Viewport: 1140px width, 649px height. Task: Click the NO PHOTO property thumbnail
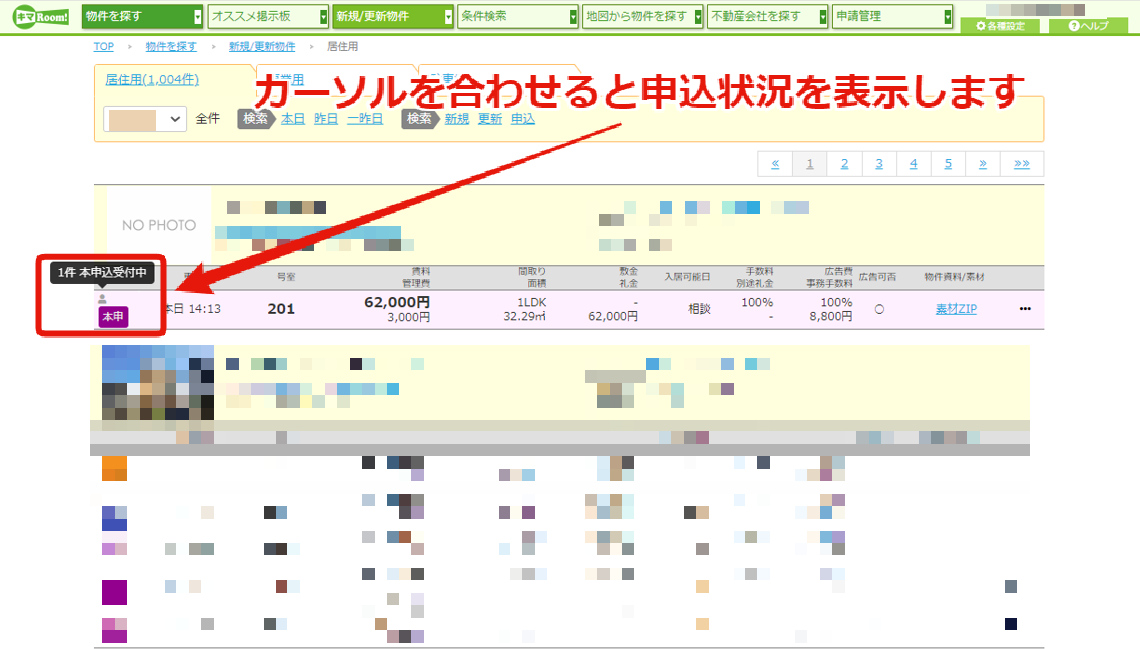pyautogui.click(x=159, y=225)
